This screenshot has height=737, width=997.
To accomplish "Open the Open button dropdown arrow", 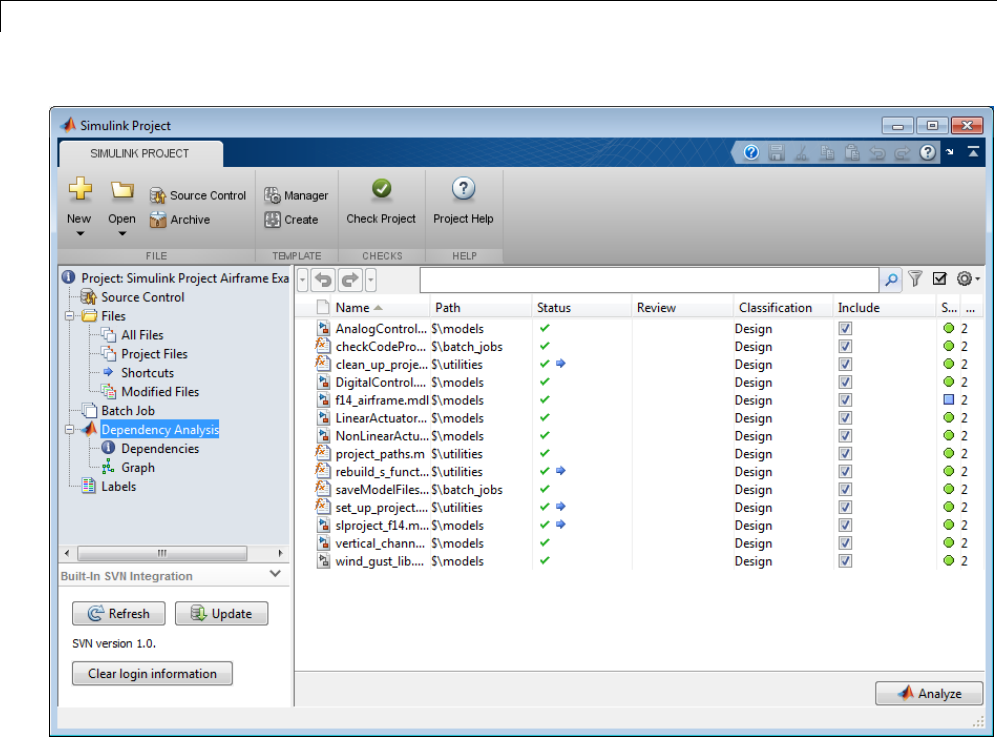I will pyautogui.click(x=122, y=234).
